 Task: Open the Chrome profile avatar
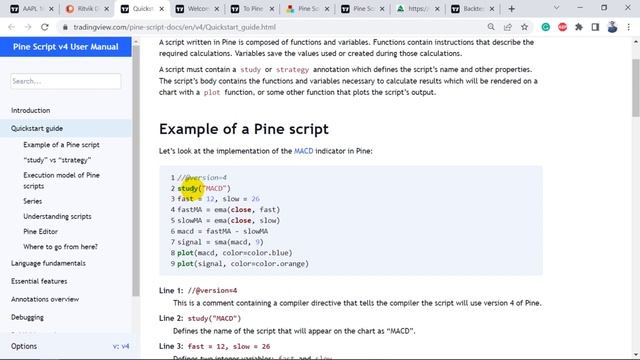(612, 27)
